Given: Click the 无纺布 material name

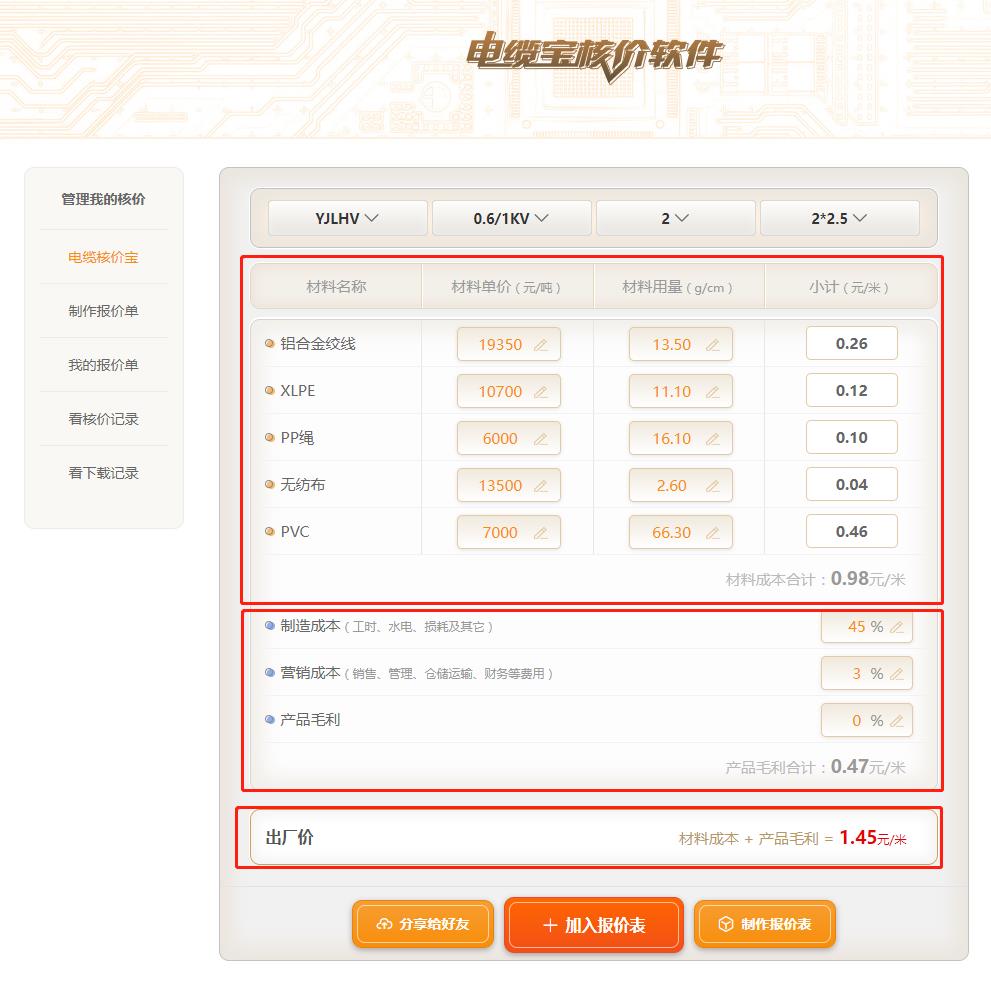Looking at the screenshot, I should pyautogui.click(x=303, y=485).
